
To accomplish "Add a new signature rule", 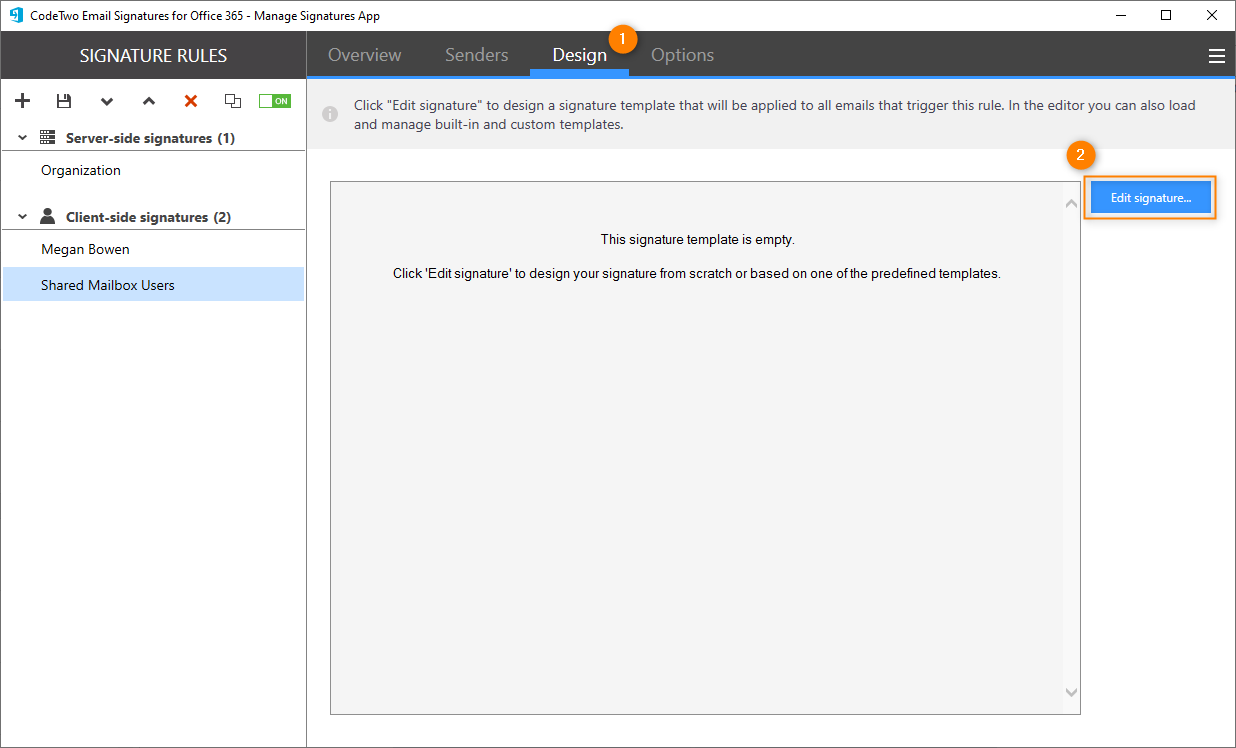I will [22, 100].
